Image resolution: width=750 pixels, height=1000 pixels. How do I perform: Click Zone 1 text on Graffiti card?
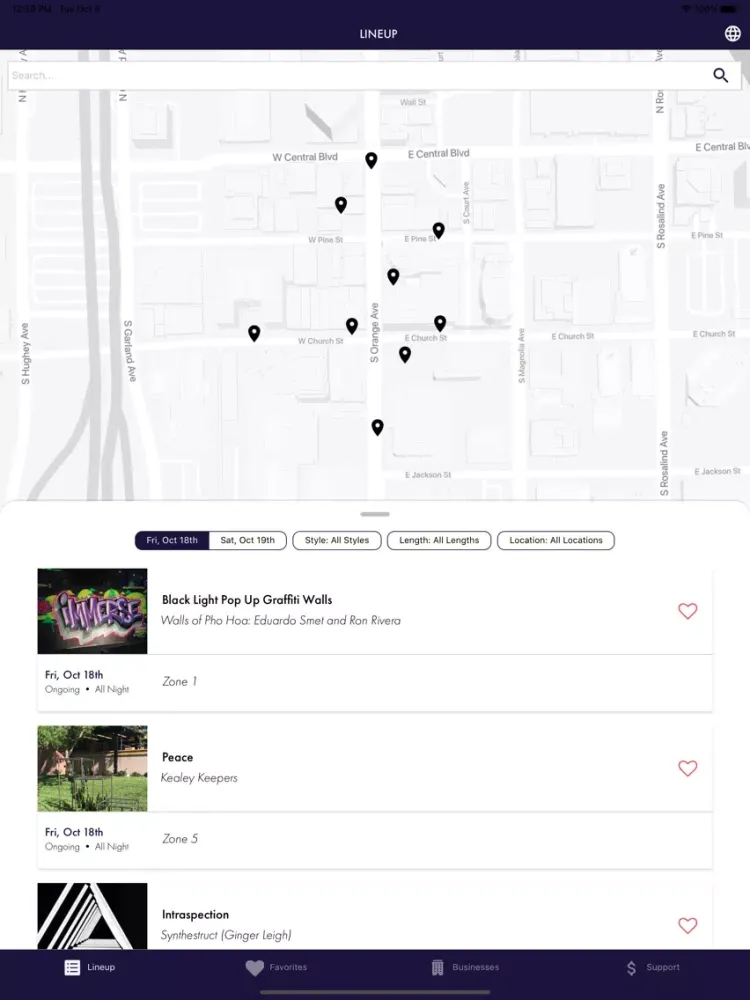pos(179,681)
